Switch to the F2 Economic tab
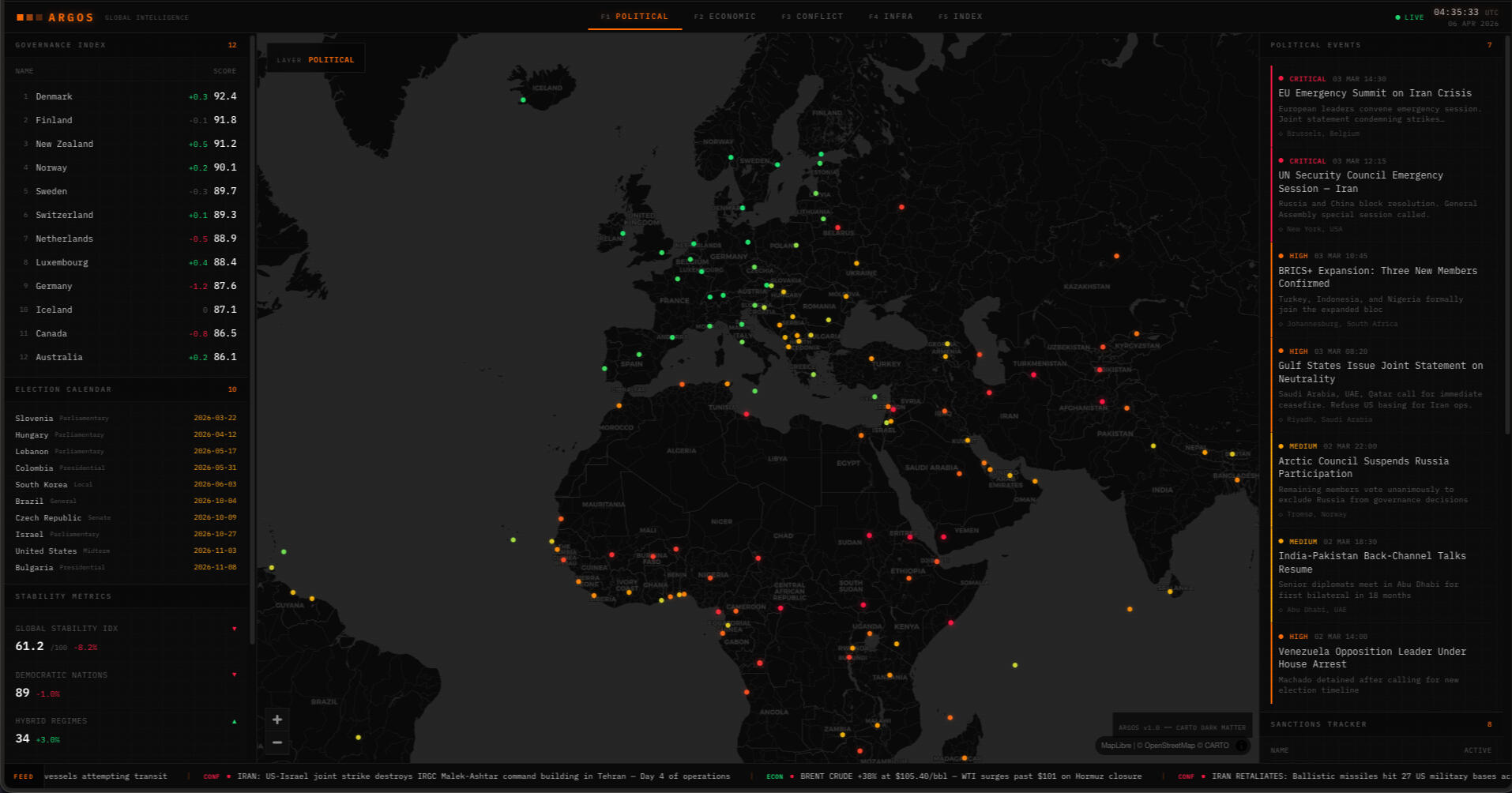 pos(724,17)
